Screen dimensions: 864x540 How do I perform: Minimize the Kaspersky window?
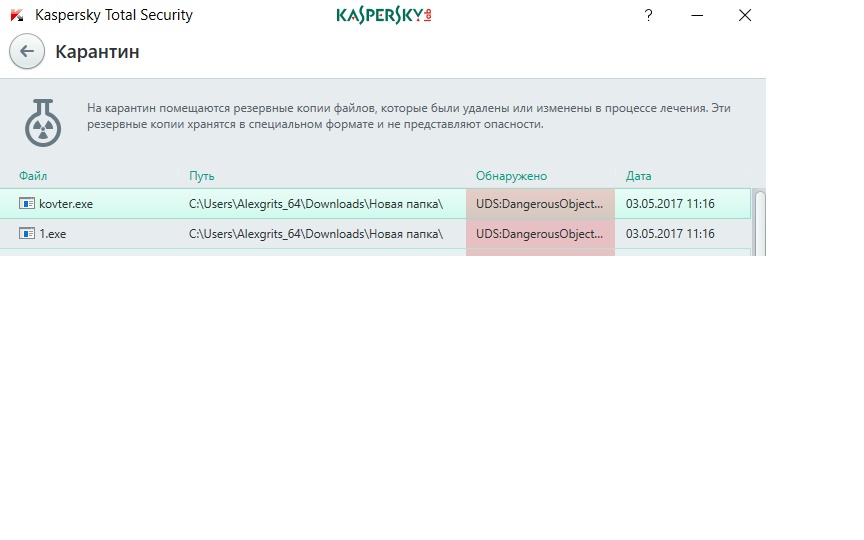click(x=697, y=15)
